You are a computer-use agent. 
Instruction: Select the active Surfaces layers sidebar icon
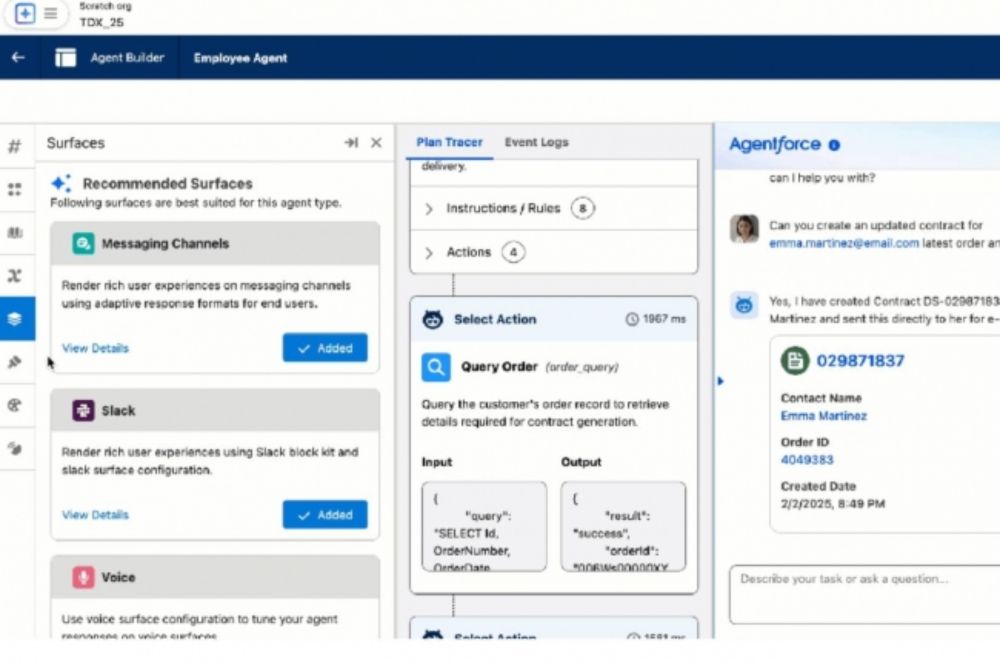click(x=15, y=318)
